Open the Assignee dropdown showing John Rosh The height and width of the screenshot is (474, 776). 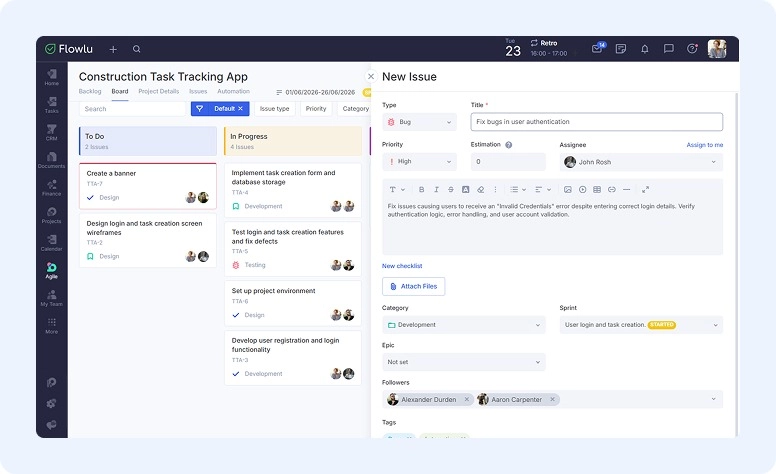641,162
